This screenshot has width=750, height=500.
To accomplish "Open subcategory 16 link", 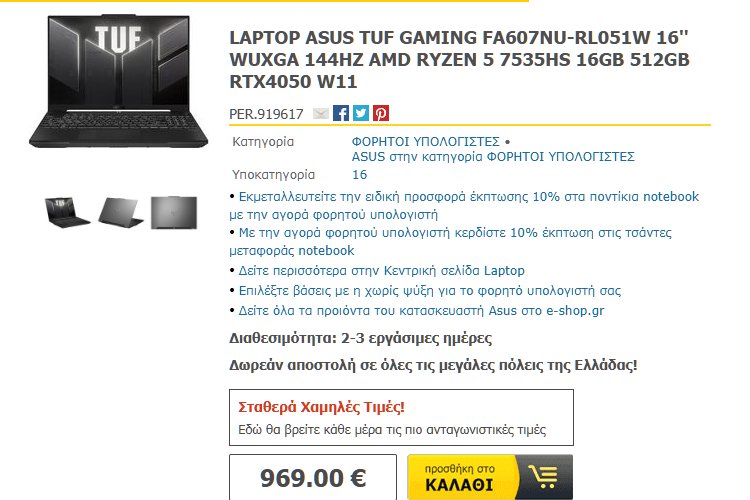I will click(360, 175).
